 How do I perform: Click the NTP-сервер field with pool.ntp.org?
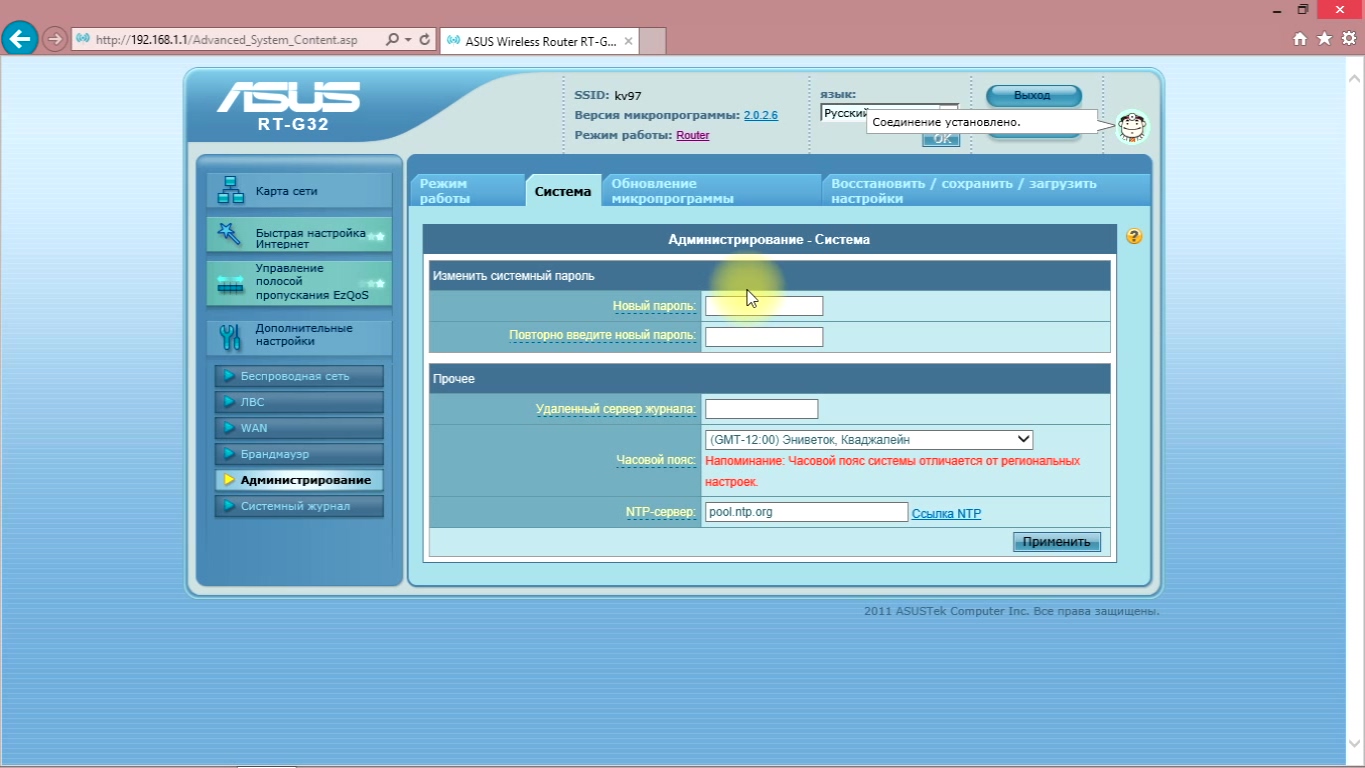point(806,512)
